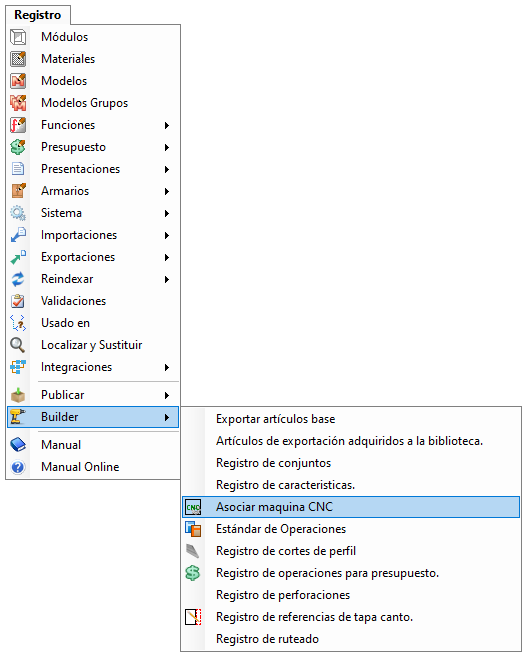
Task: Click the Presupuesto dollar icon
Action: [18, 147]
